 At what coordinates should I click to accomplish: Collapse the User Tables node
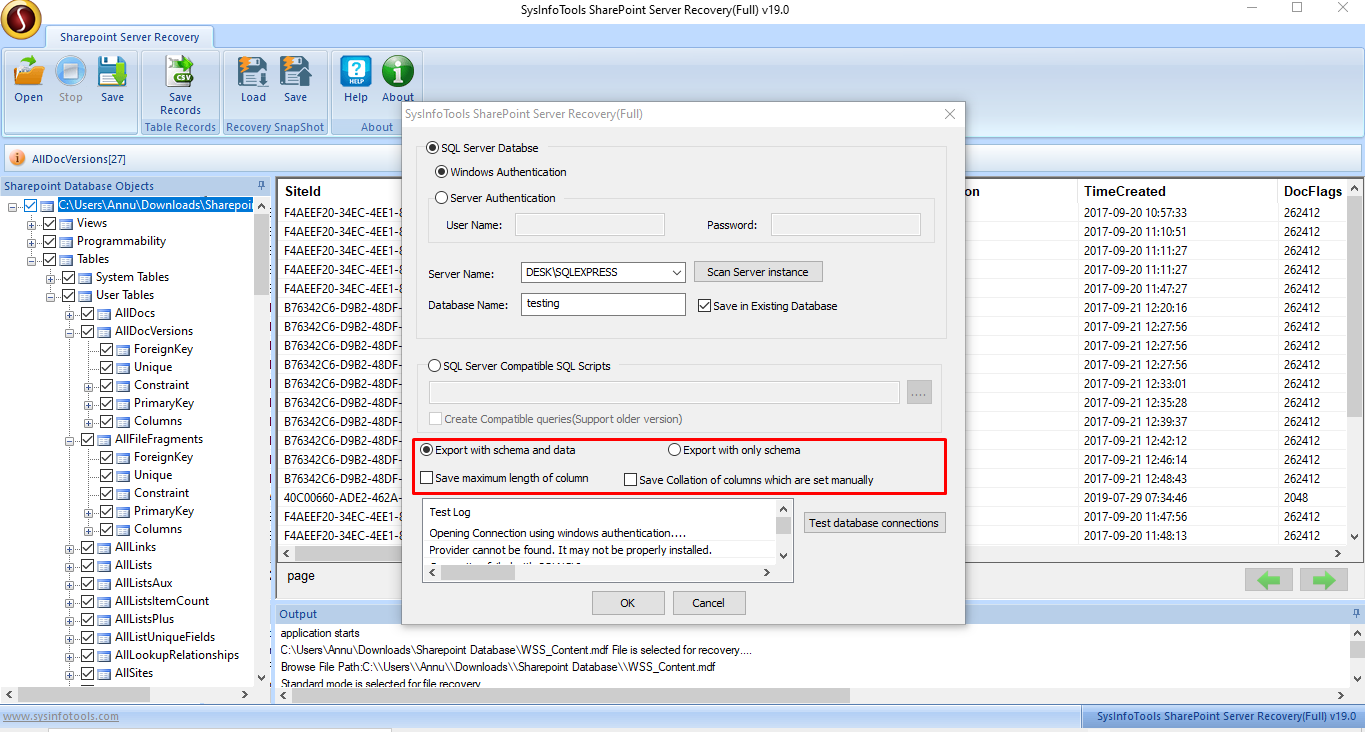pos(51,296)
